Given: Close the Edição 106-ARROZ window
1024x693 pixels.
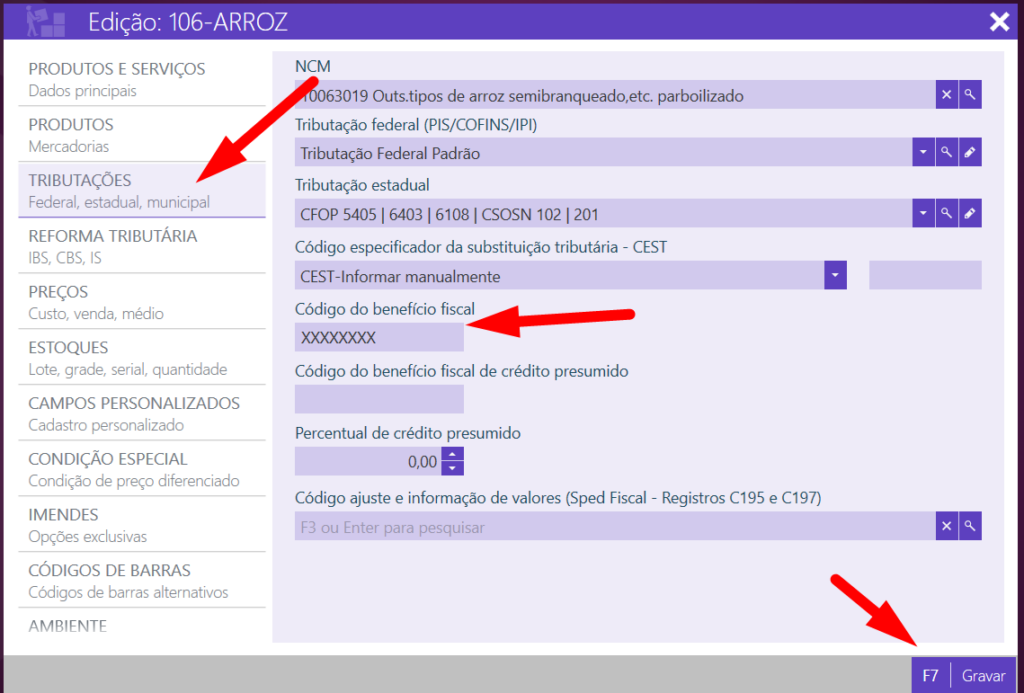Looking at the screenshot, I should [998, 22].
